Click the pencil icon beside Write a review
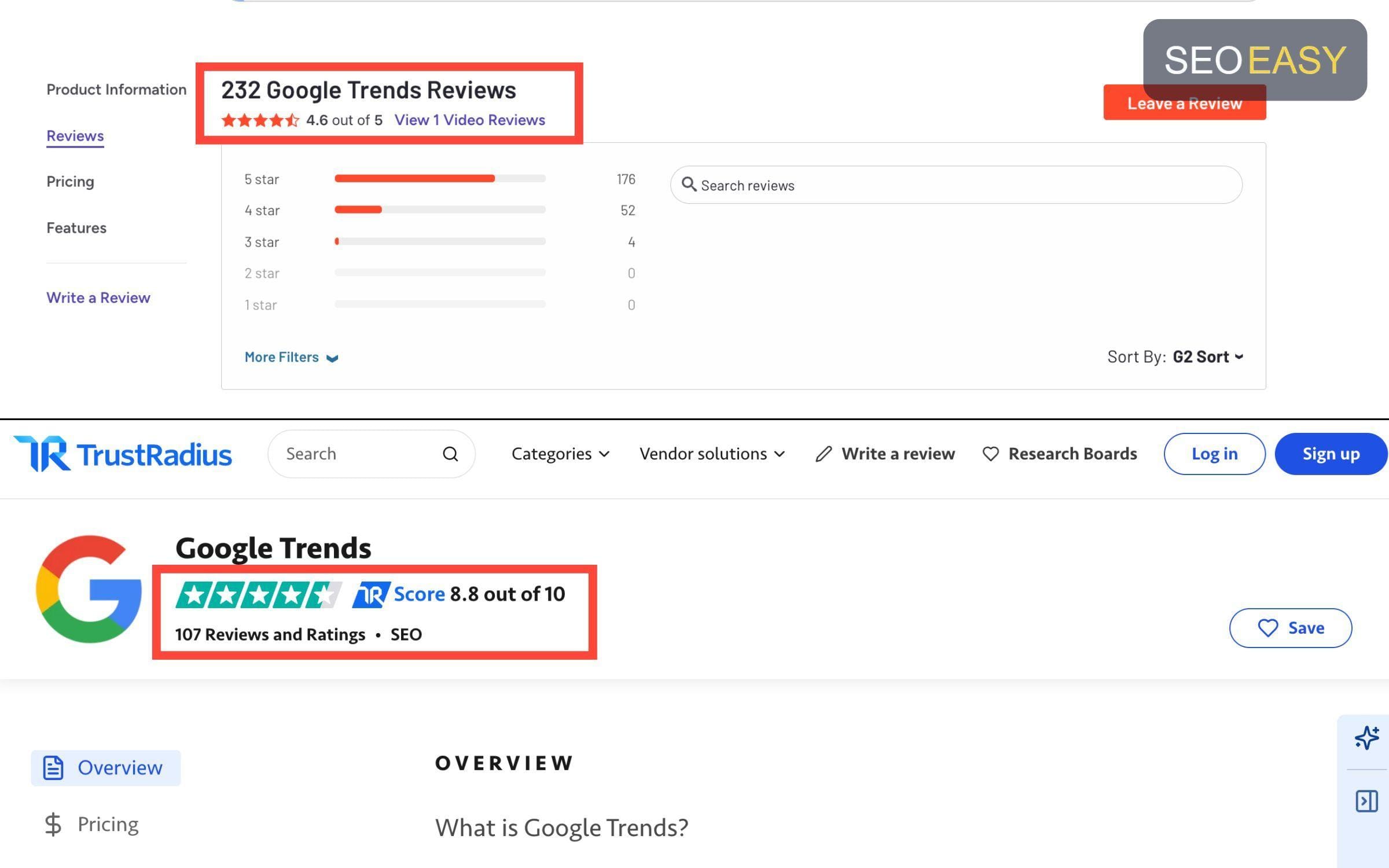The image size is (1389, 868). (824, 454)
